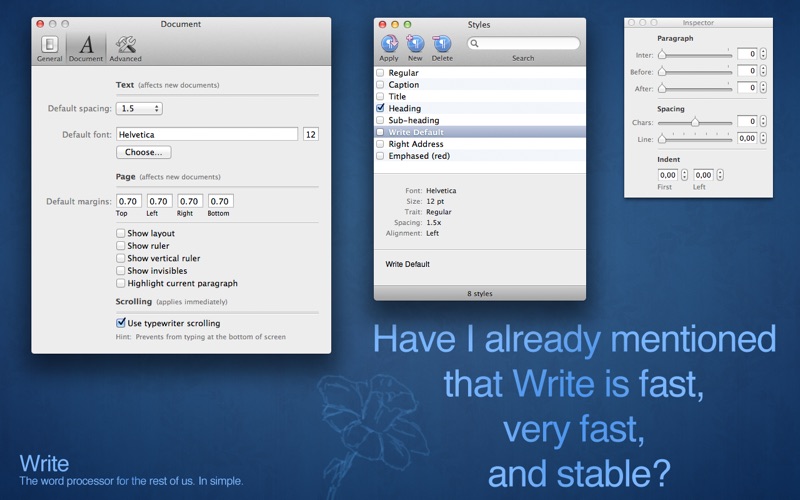The width and height of the screenshot is (800, 500).
Task: Focus the Styles search field
Action: coord(523,43)
